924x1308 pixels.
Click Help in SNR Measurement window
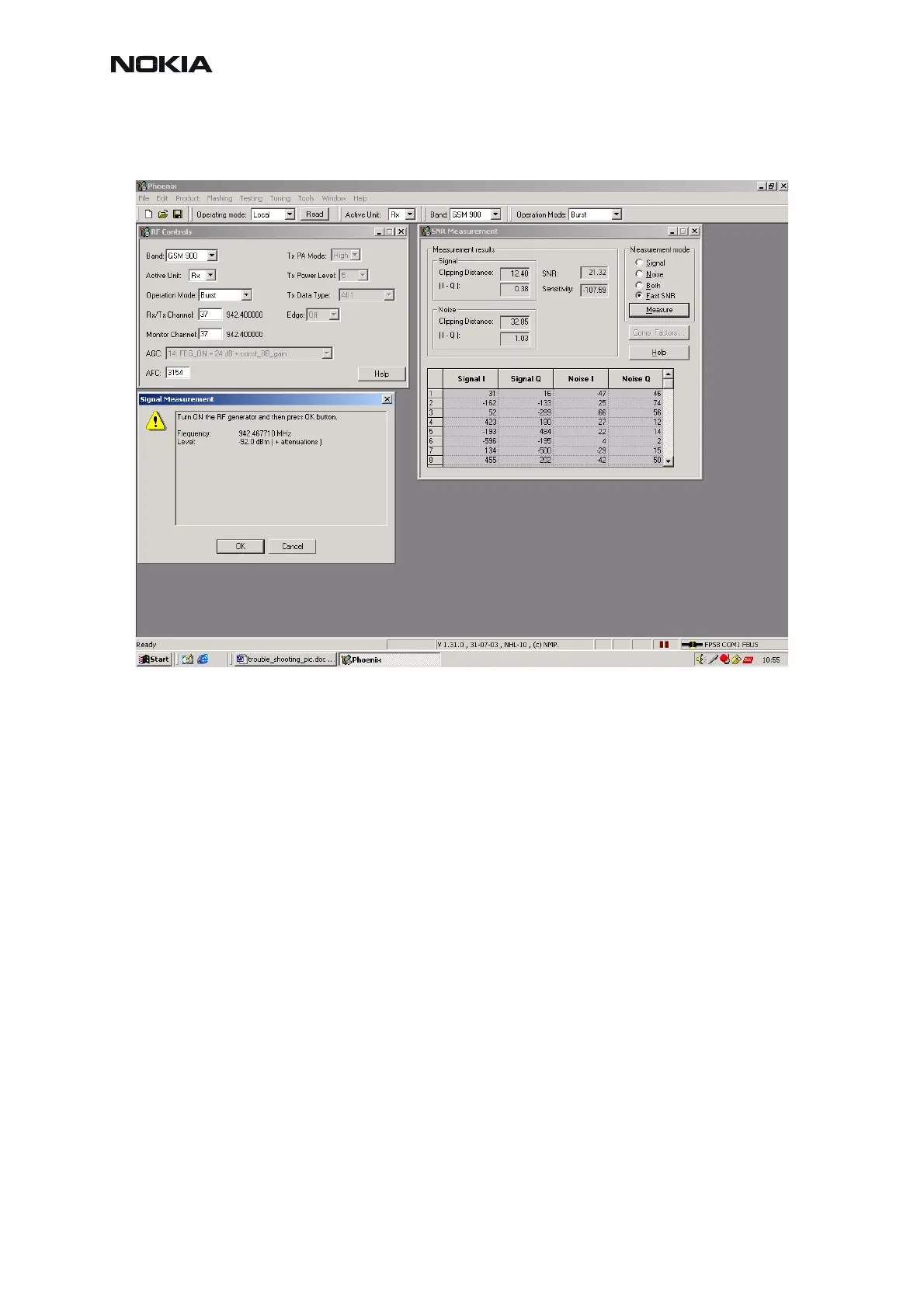(x=659, y=353)
